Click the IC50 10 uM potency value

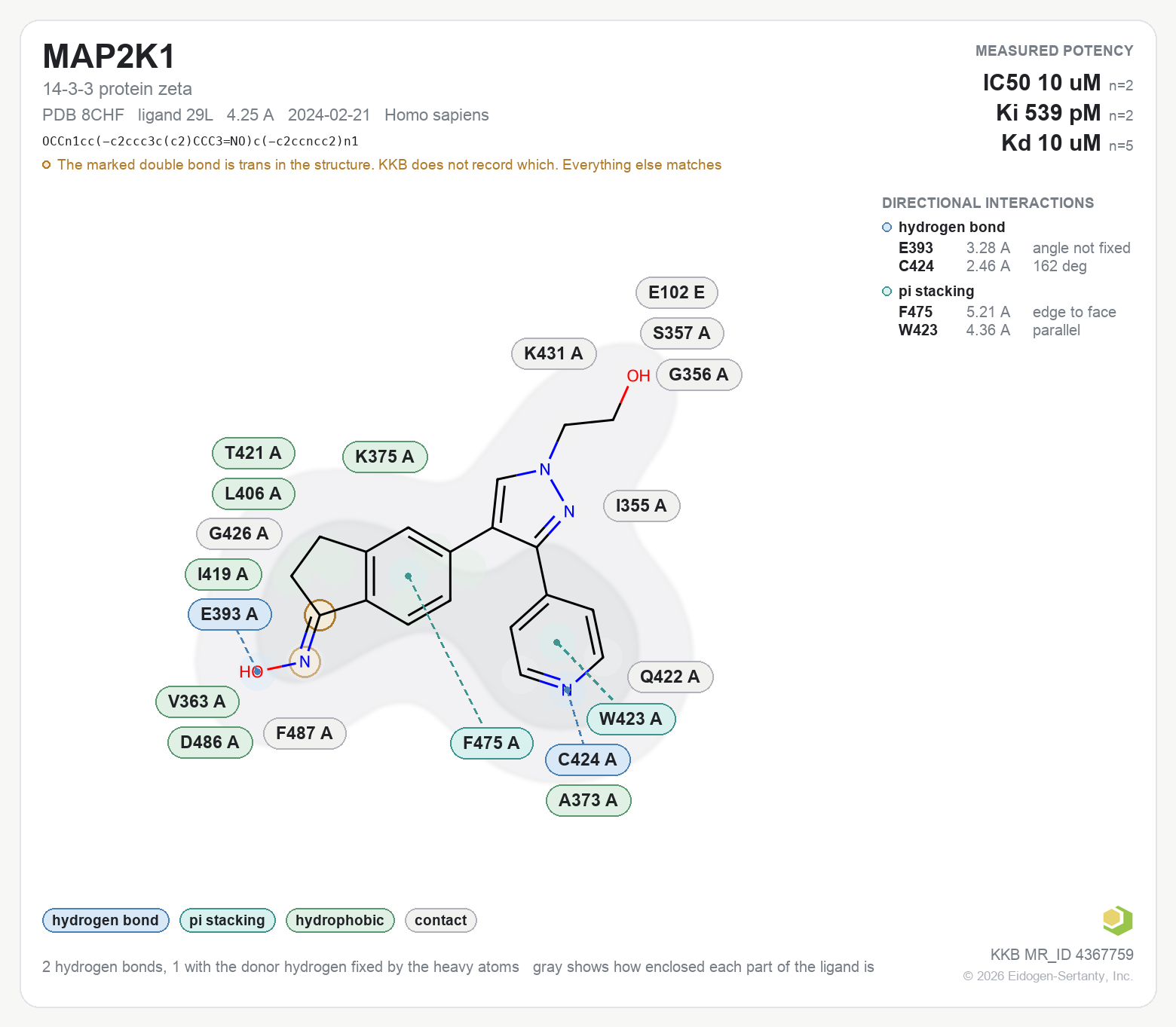point(1042,82)
